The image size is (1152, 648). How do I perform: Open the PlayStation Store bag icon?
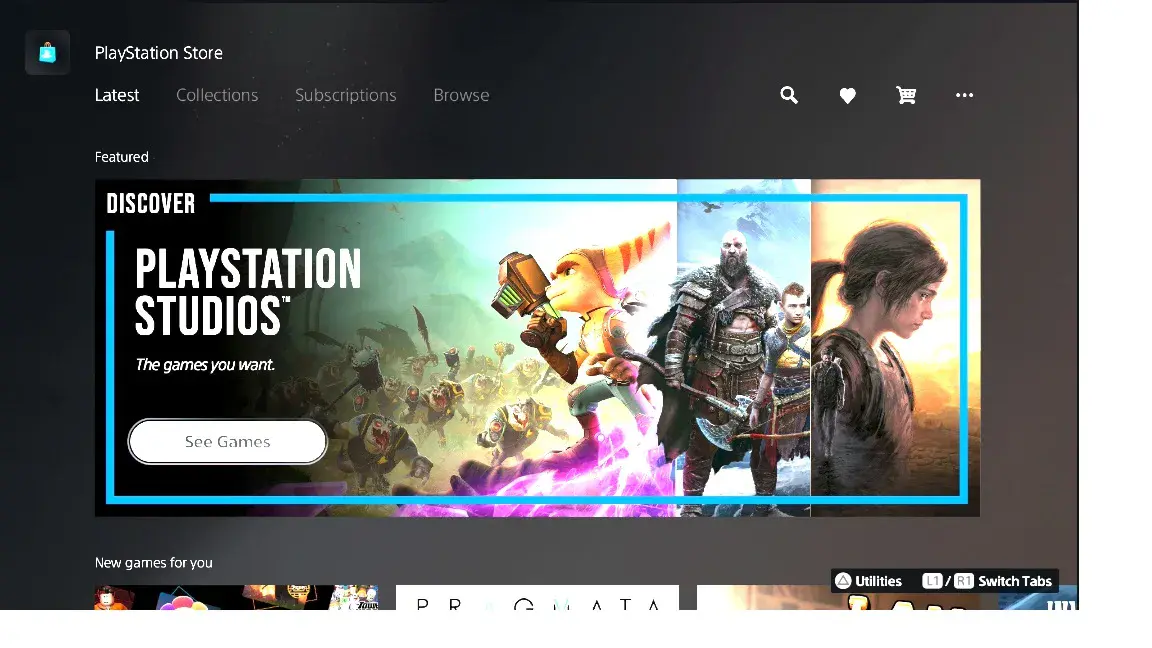point(48,53)
